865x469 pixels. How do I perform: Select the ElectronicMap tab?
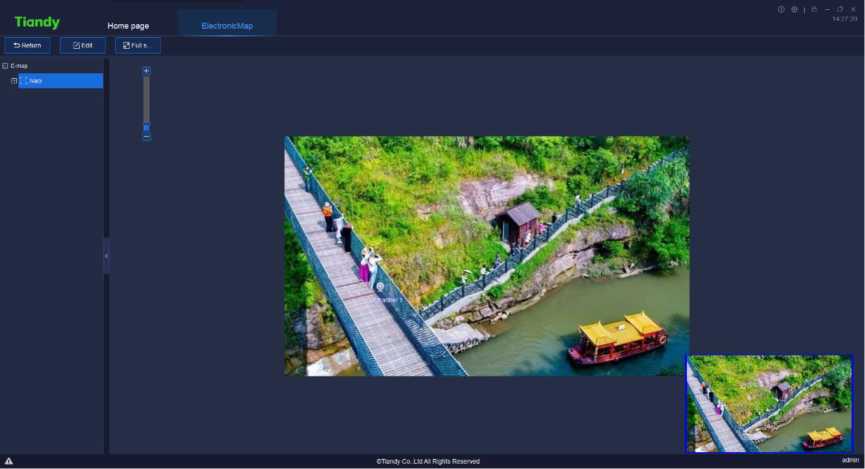click(x=227, y=26)
